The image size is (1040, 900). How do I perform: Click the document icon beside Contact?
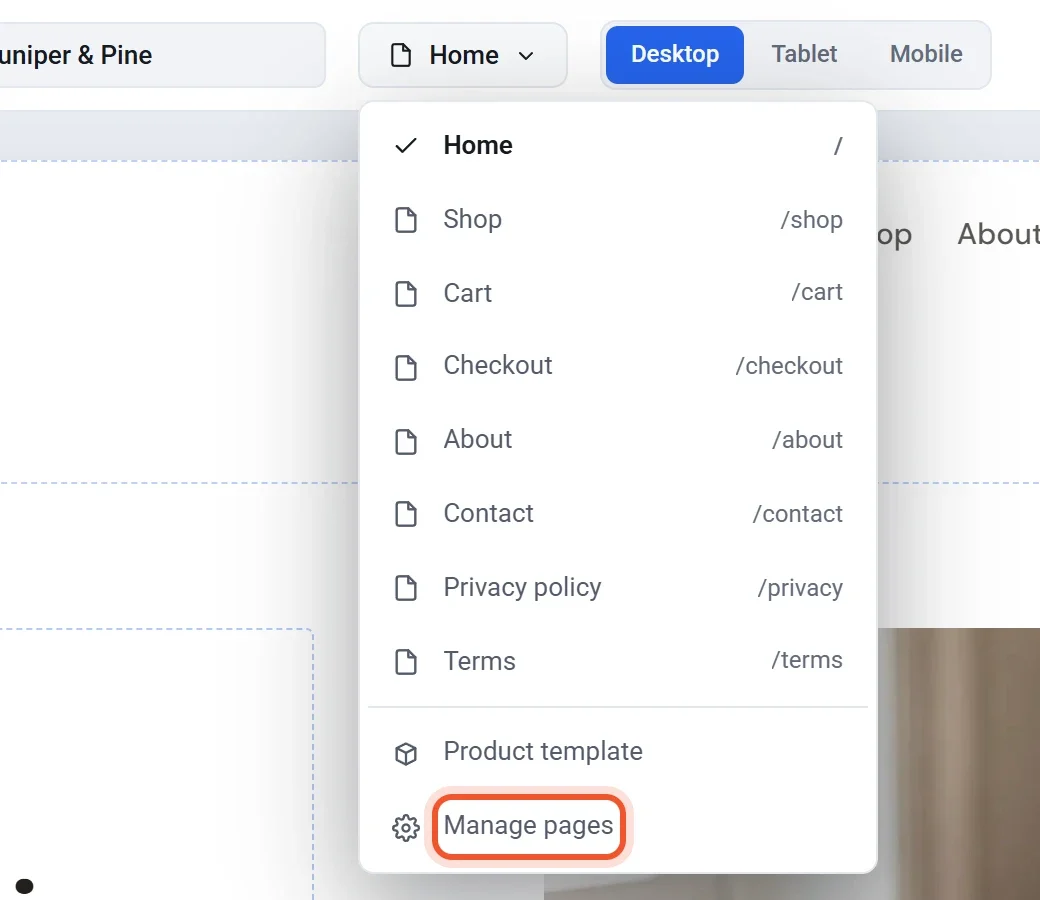point(406,514)
